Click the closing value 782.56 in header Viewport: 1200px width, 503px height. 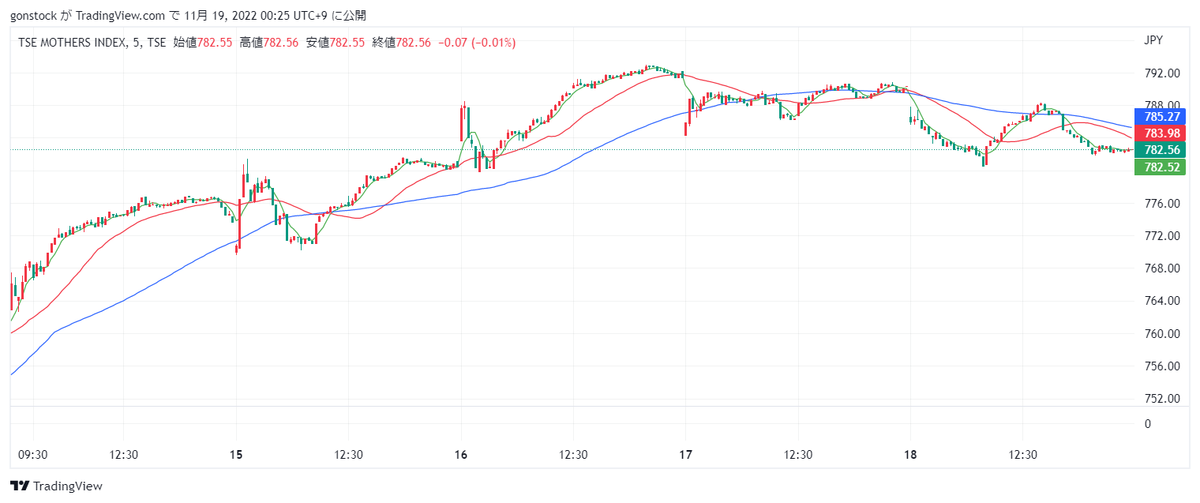pos(414,42)
